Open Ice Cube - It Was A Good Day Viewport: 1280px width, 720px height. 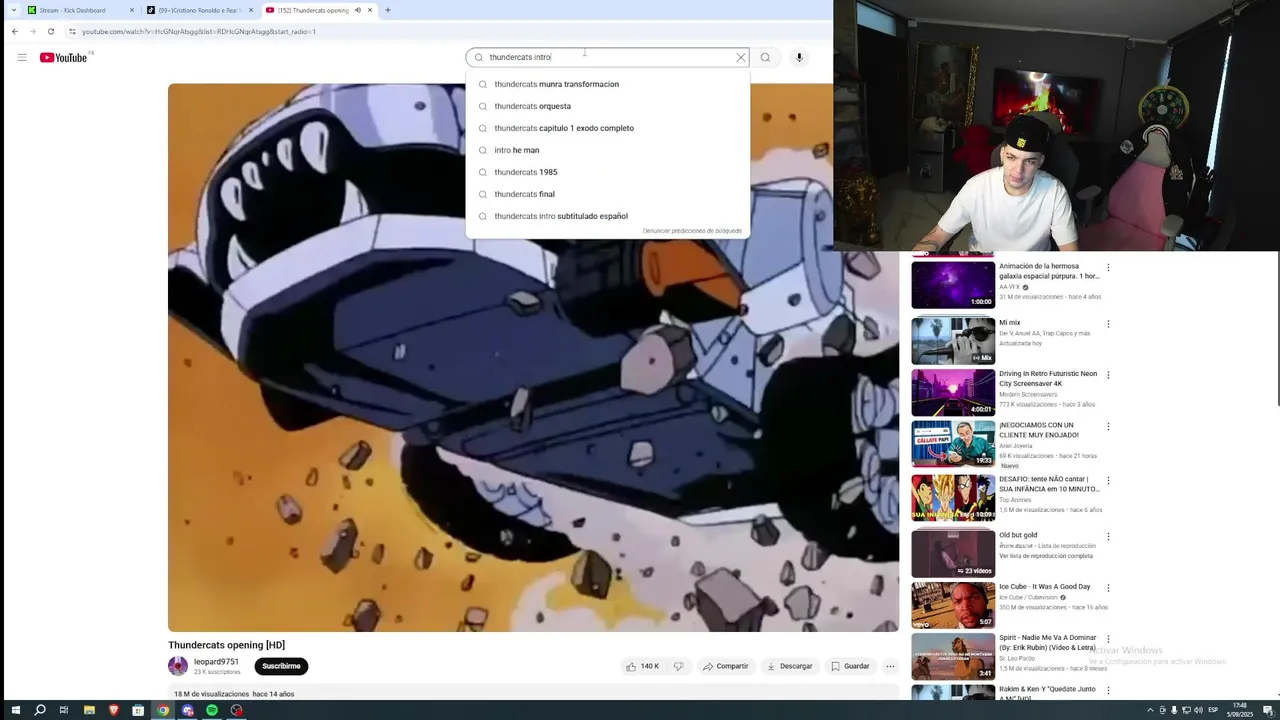(953, 604)
